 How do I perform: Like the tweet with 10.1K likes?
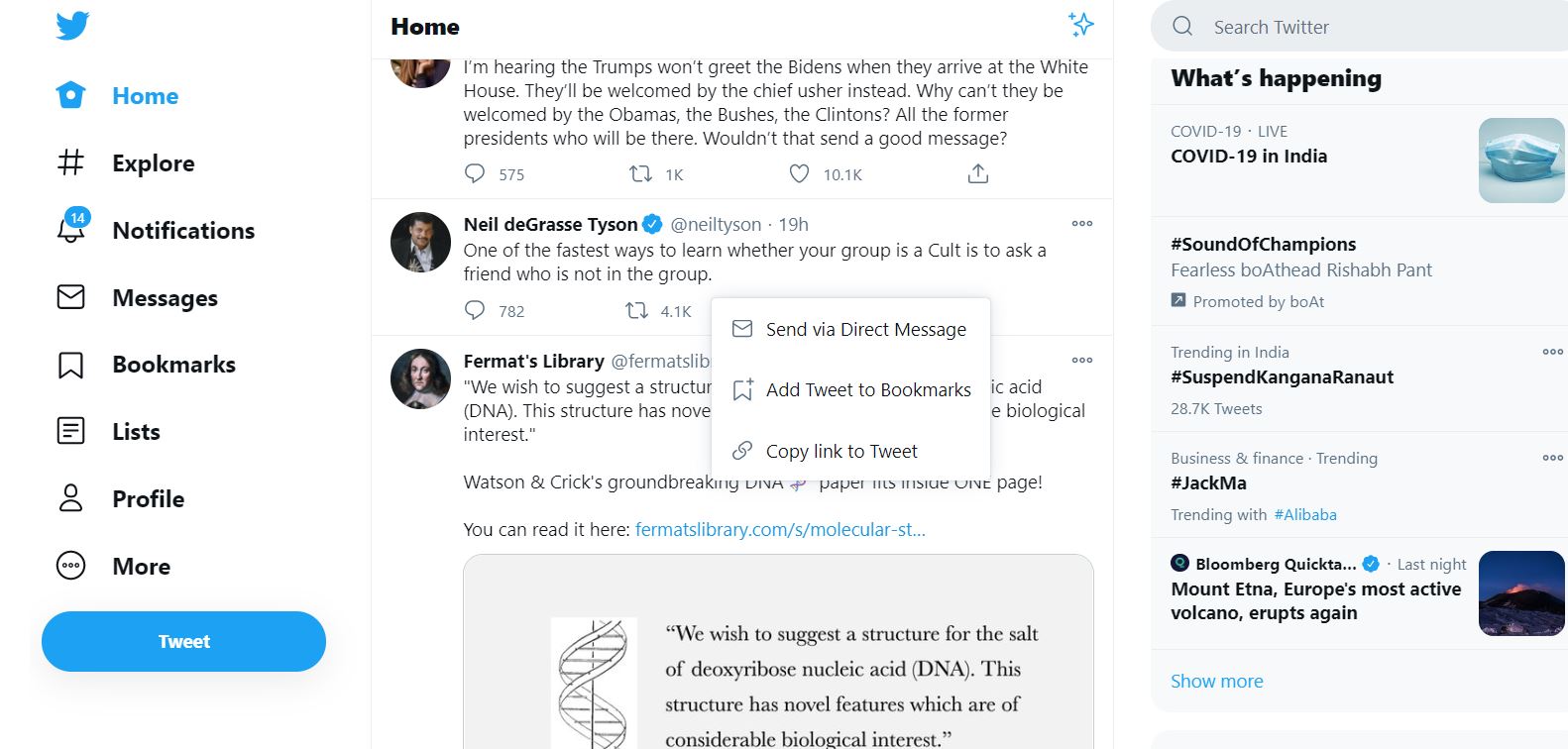[x=800, y=174]
